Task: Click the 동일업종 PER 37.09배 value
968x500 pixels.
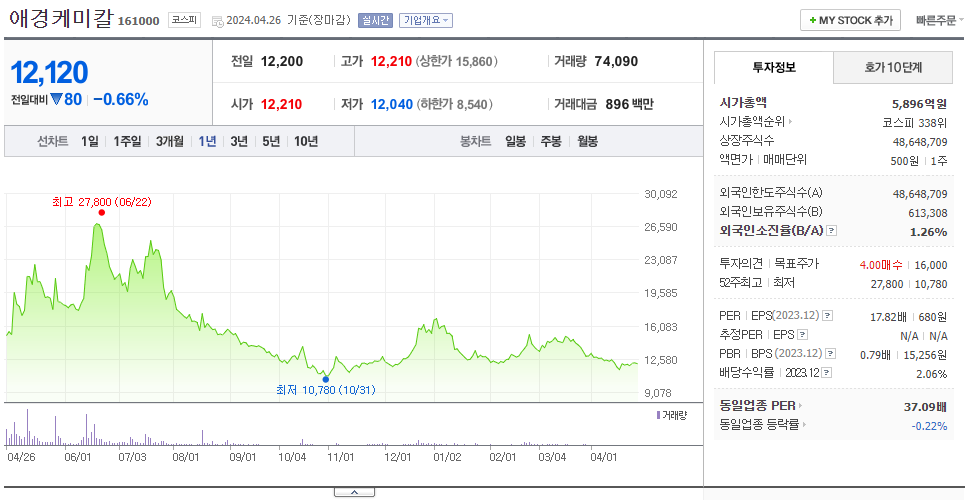Action: [925, 407]
